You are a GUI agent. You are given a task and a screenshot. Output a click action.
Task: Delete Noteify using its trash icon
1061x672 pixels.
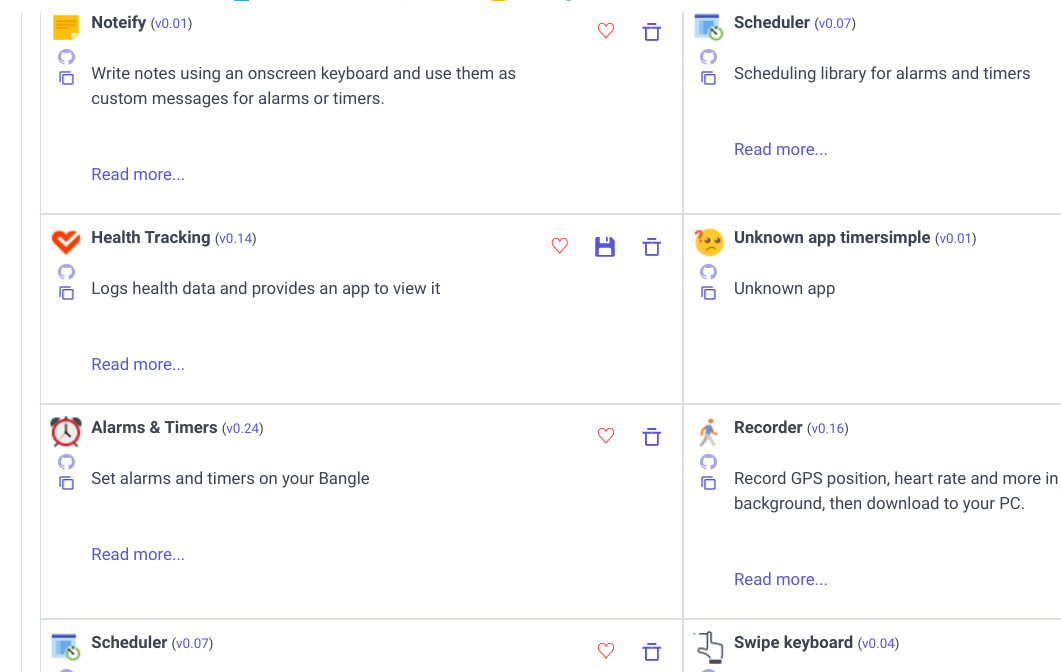pyautogui.click(x=652, y=31)
